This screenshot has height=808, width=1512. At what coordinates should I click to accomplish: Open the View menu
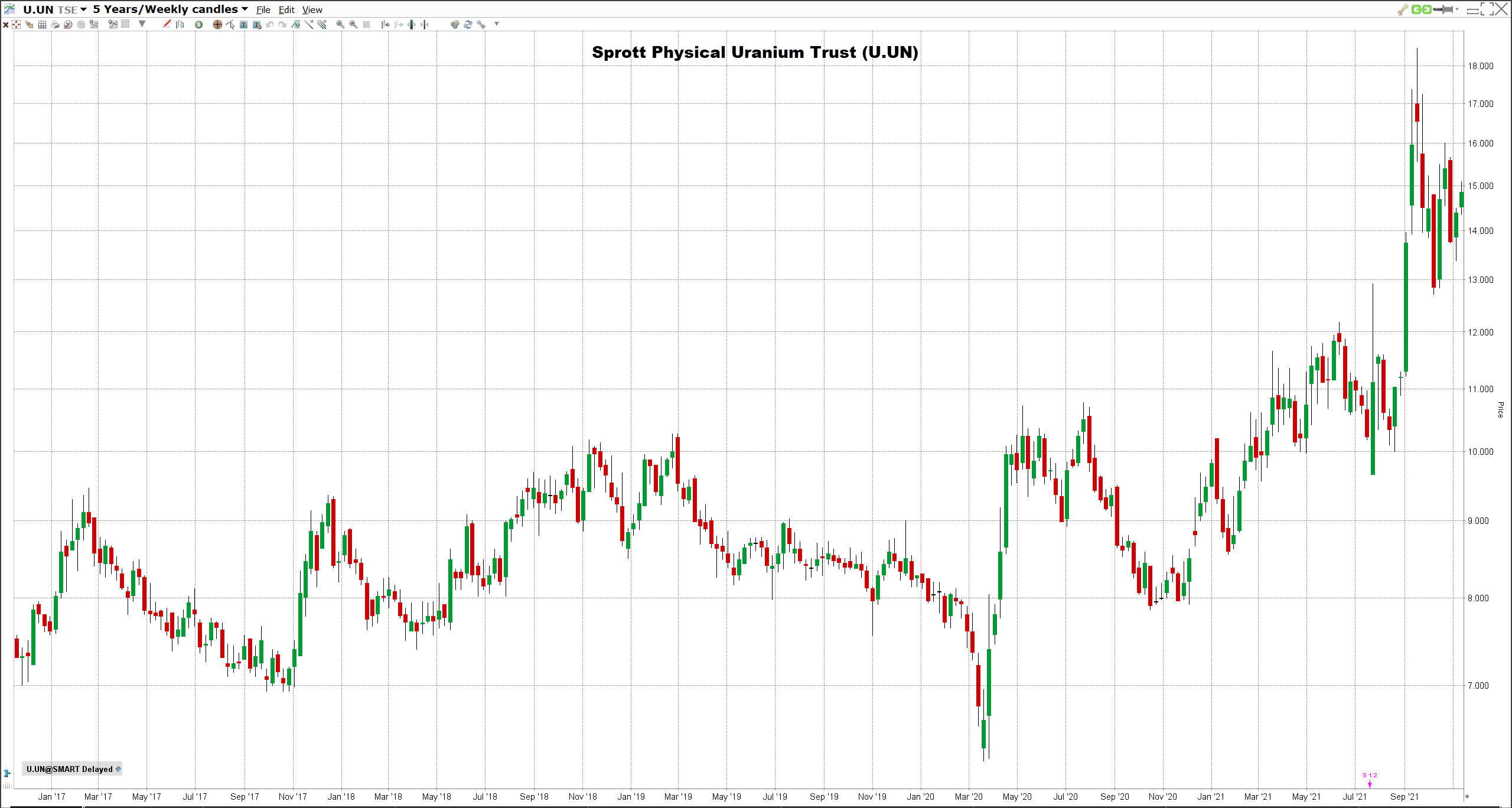click(312, 10)
